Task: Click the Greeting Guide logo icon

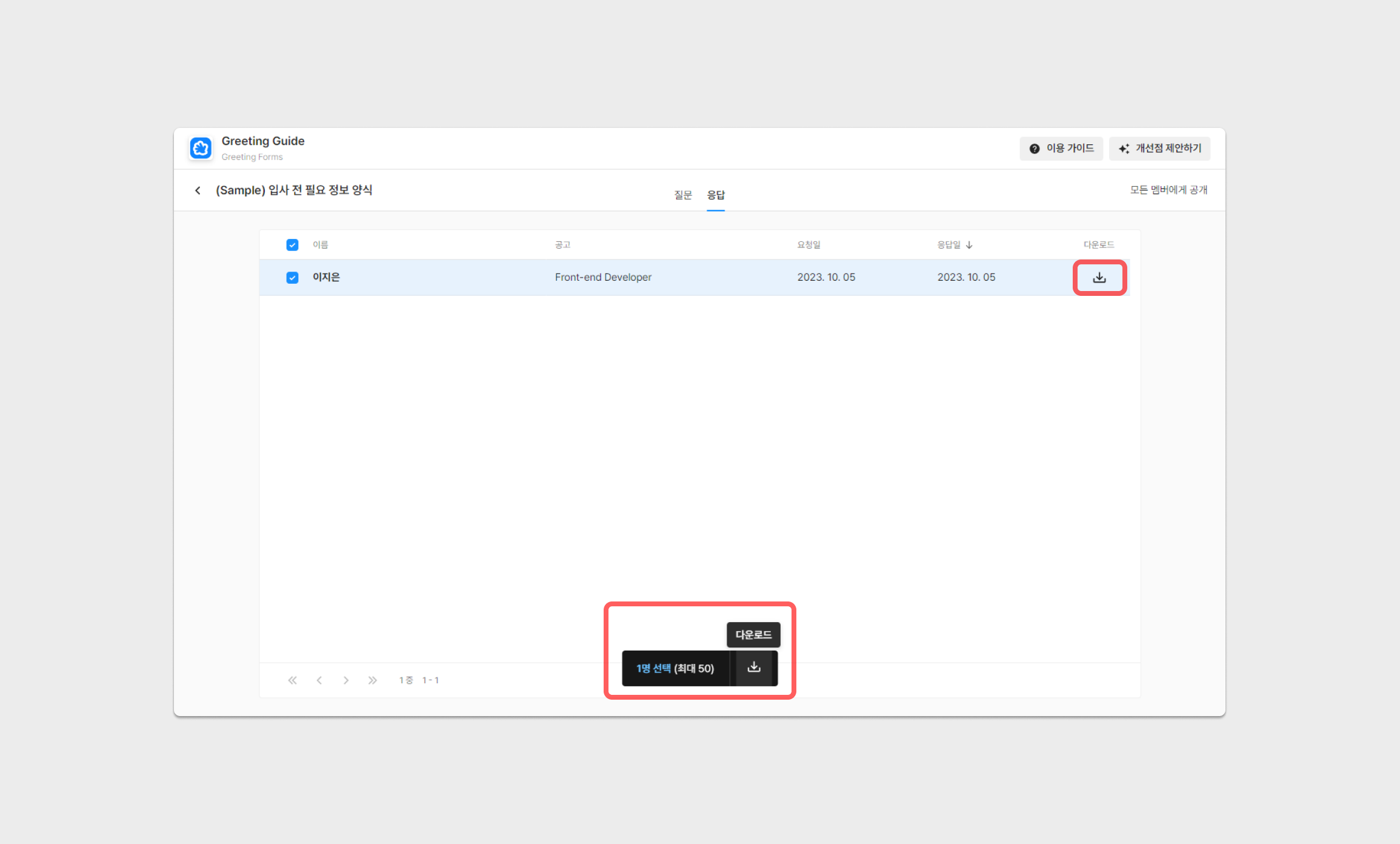Action: click(201, 148)
